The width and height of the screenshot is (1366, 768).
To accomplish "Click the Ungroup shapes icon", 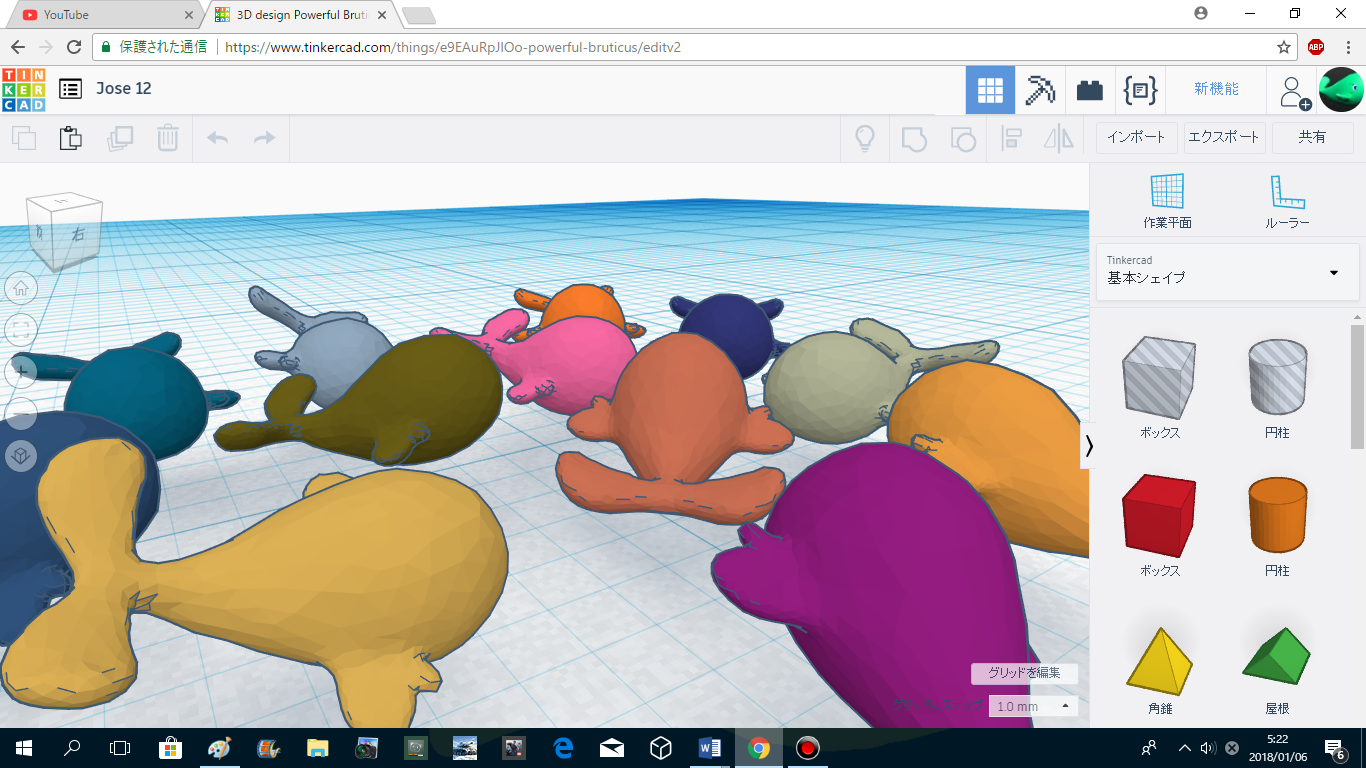I will pos(962,138).
